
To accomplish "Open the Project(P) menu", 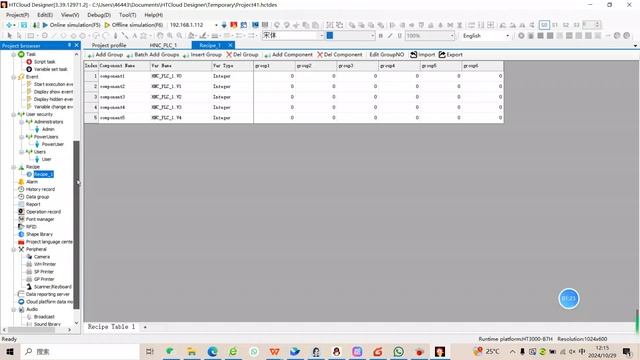I will (18, 15).
